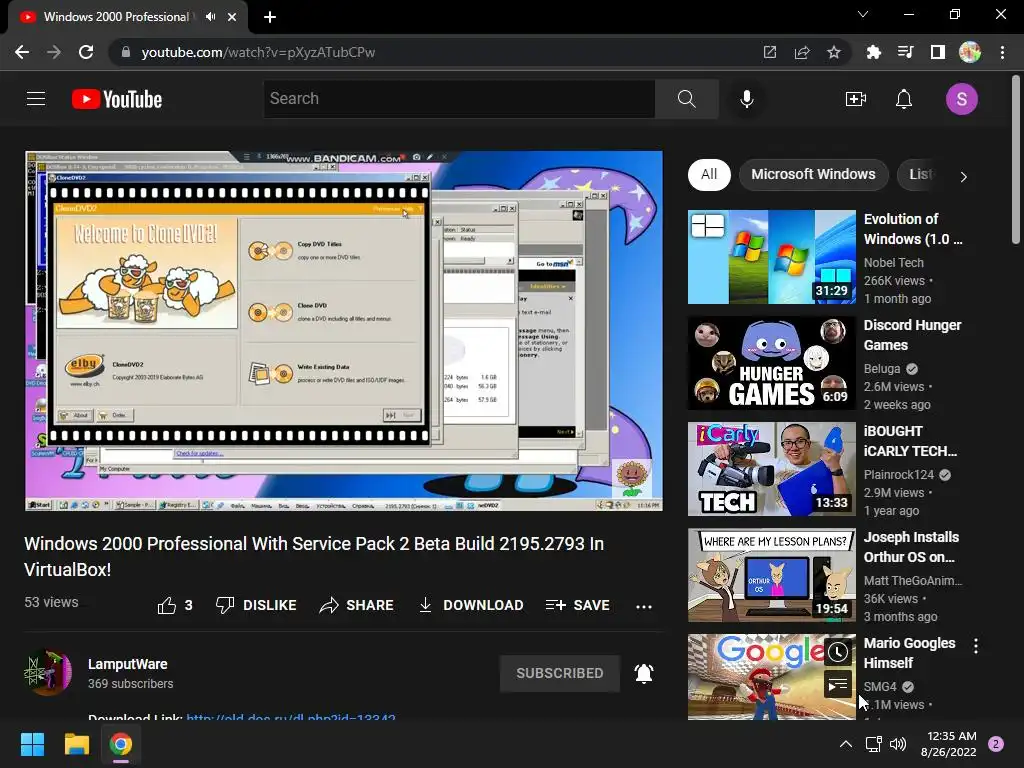The width and height of the screenshot is (1024, 768).
Task: Share this page icon in address bar
Action: [x=802, y=52]
